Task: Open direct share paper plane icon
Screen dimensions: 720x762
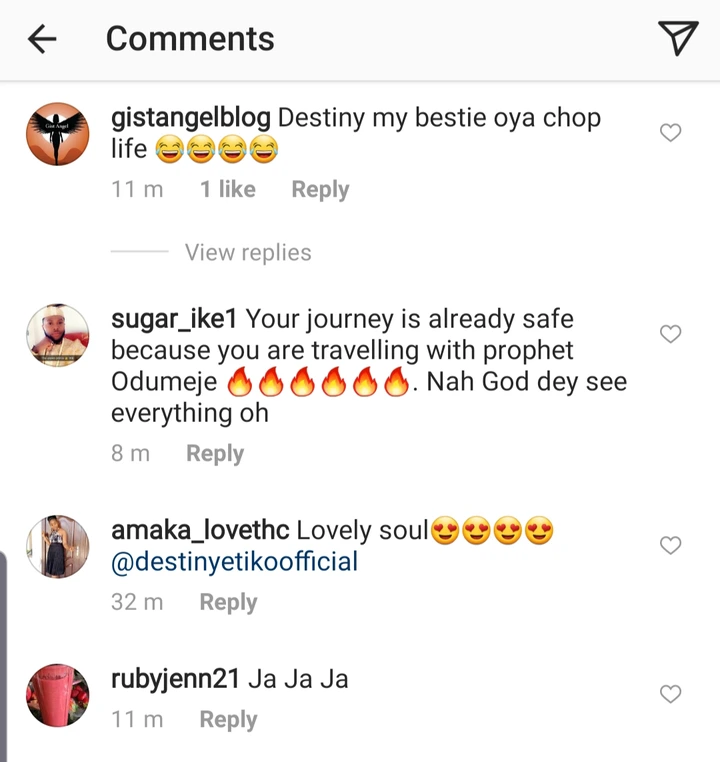Action: point(677,38)
